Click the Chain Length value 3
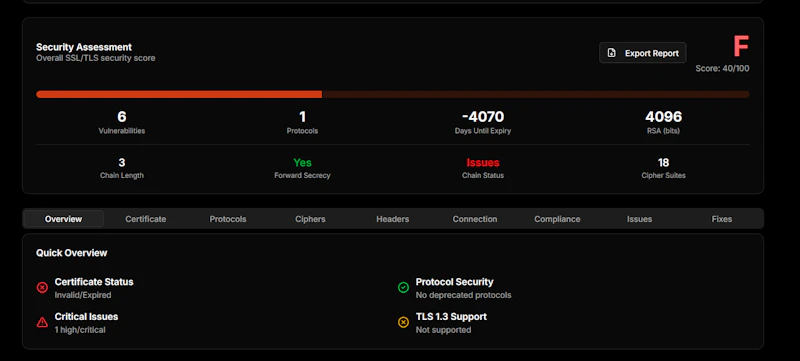 [x=121, y=163]
